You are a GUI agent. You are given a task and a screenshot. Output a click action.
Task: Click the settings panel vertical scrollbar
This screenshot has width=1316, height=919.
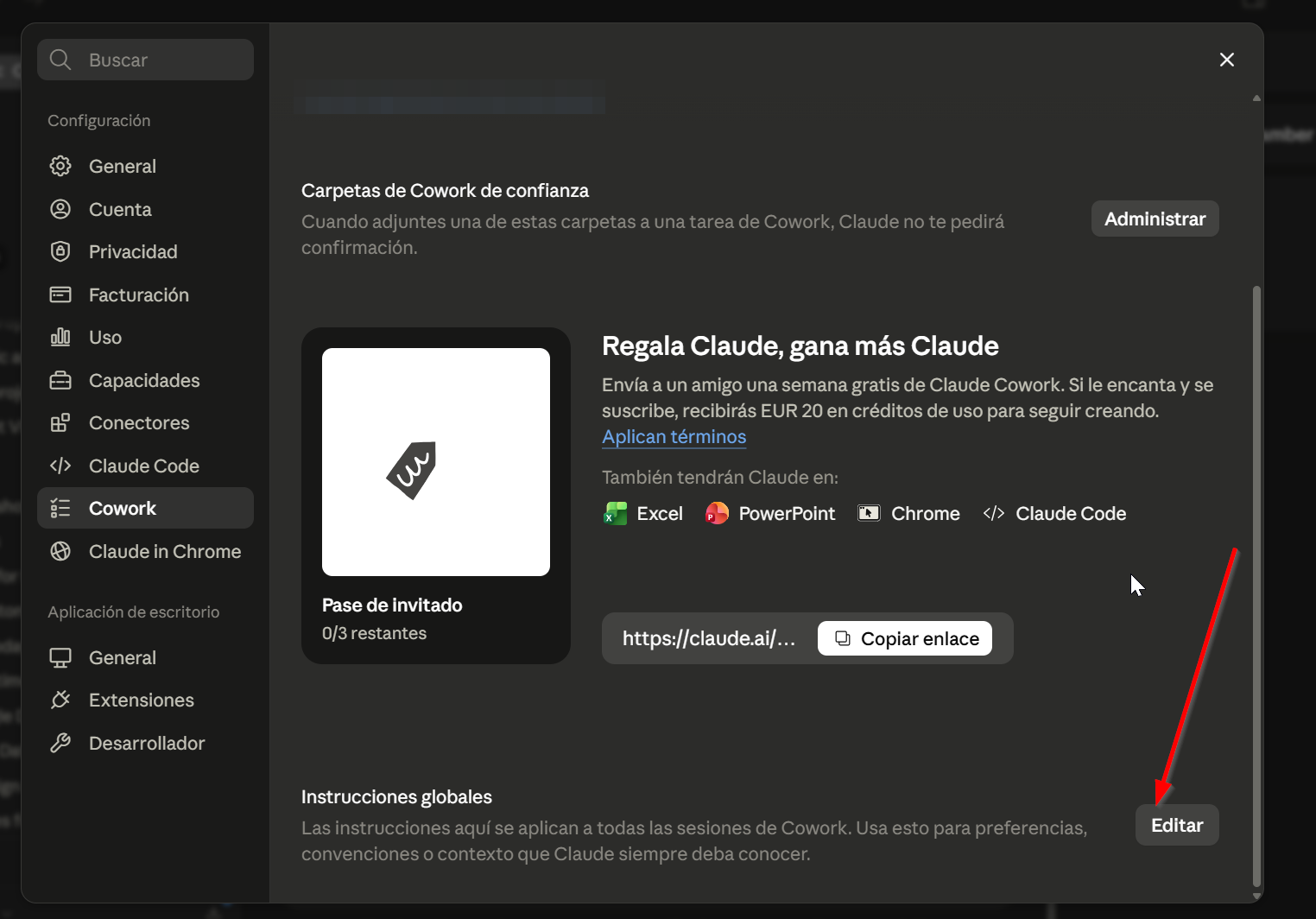coord(1256,586)
